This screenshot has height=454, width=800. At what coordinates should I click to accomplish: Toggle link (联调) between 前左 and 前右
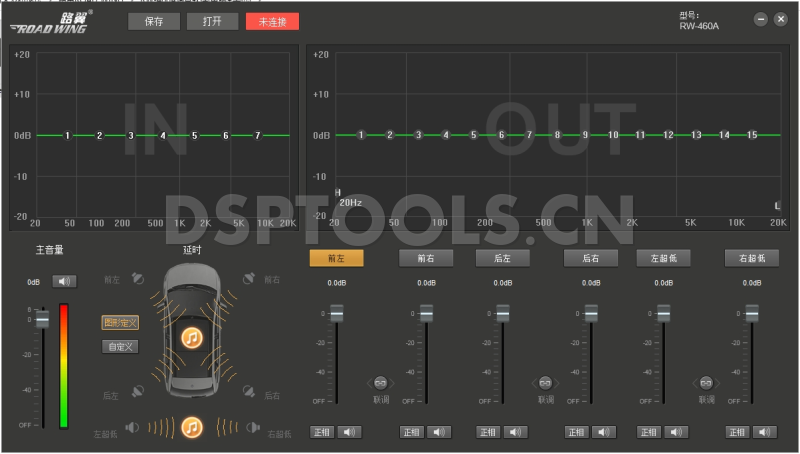click(x=381, y=383)
